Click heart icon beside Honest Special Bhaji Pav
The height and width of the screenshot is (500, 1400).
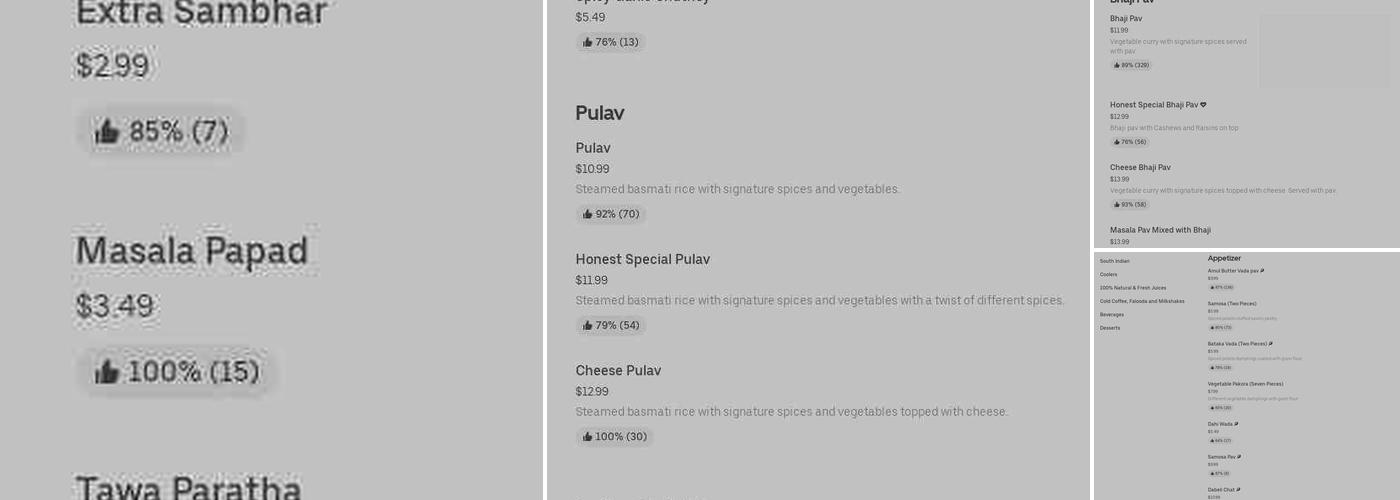pyautogui.click(x=1203, y=105)
